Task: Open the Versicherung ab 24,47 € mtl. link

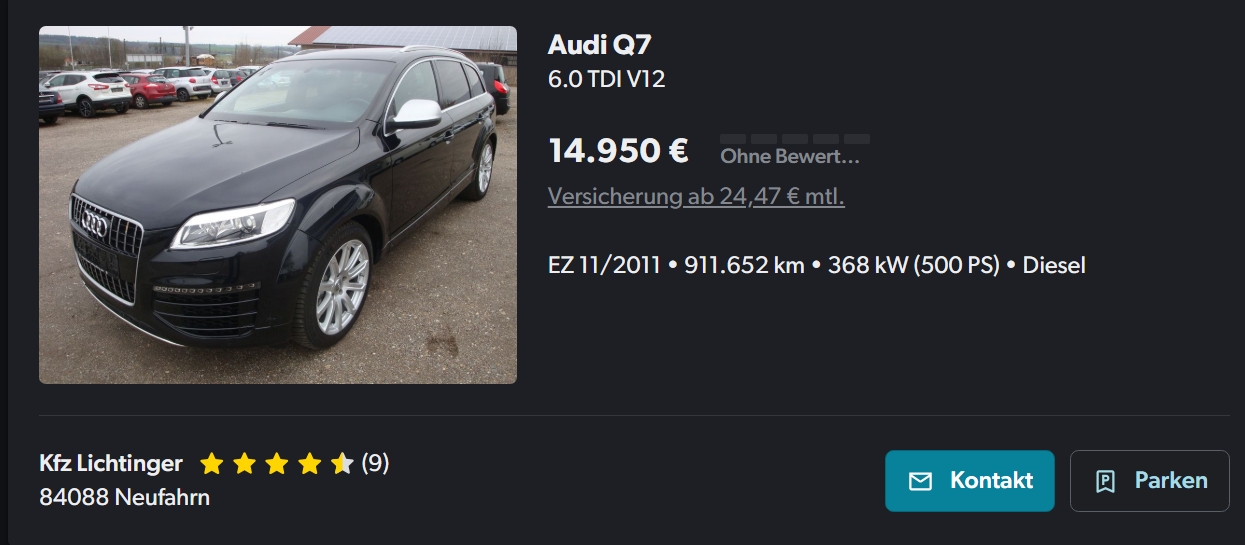Action: tap(696, 196)
